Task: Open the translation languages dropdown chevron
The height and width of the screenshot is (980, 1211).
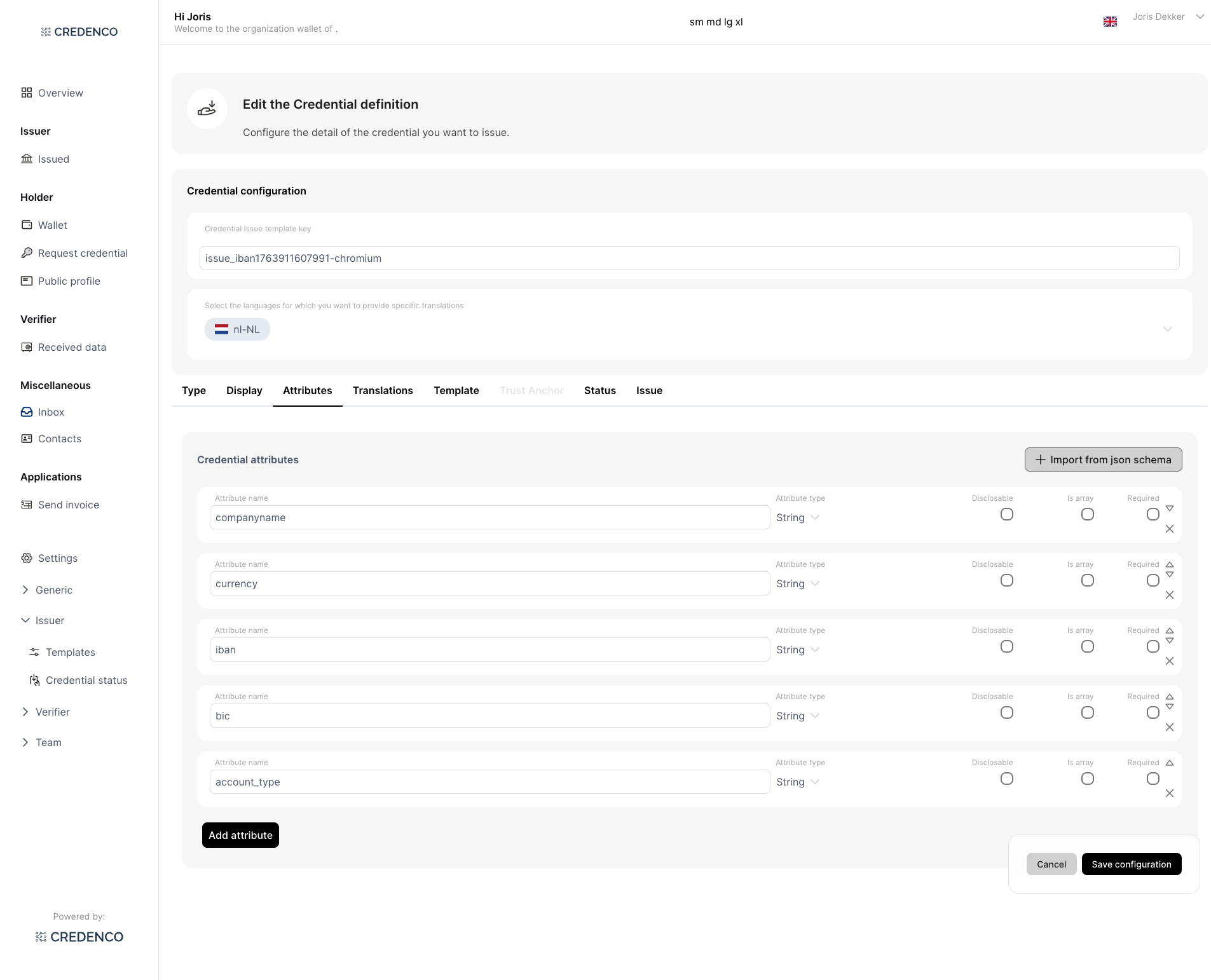Action: click(1167, 329)
